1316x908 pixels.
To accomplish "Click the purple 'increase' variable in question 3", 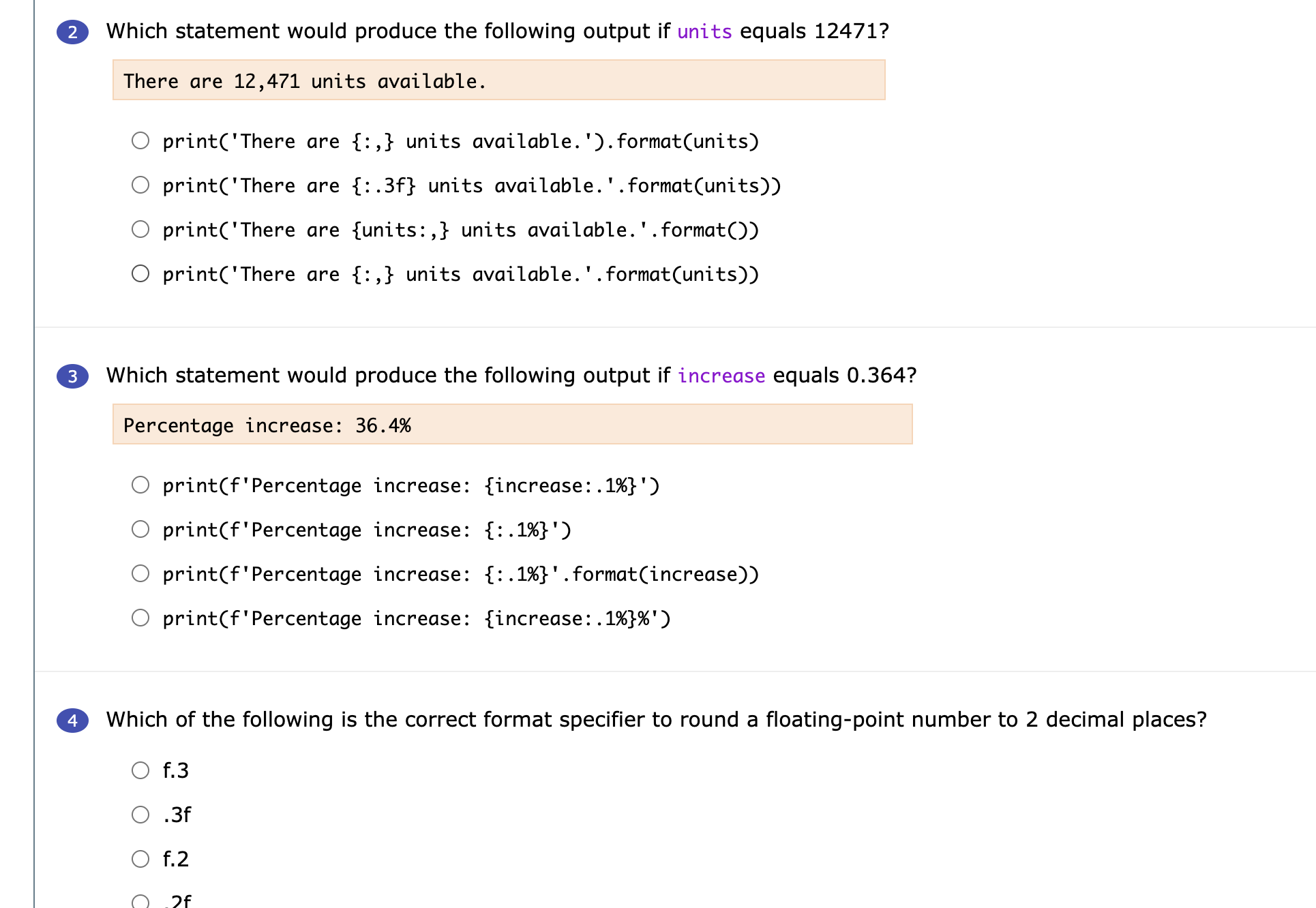I will tap(721, 376).
